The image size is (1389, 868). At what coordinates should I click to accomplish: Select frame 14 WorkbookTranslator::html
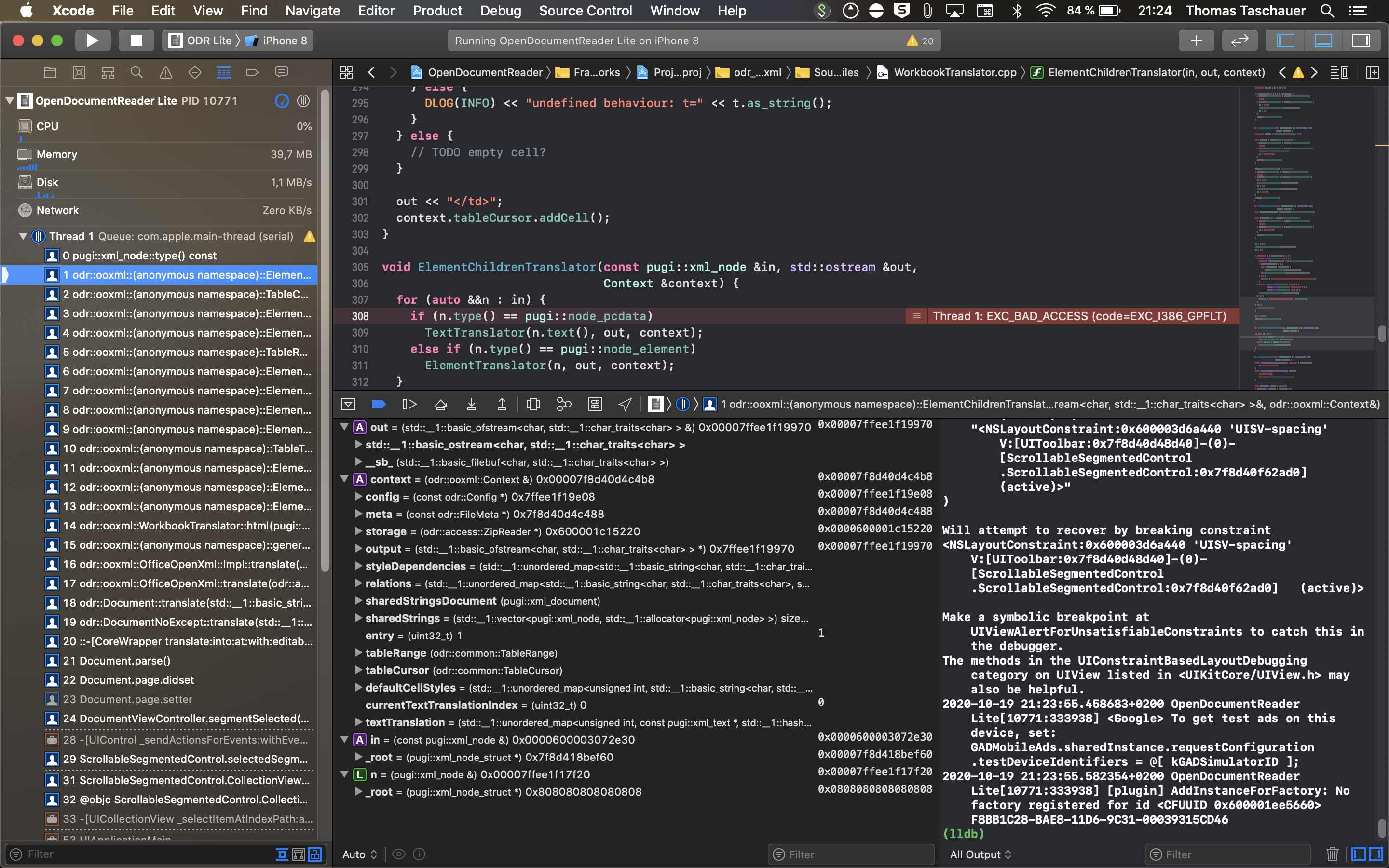click(x=179, y=526)
